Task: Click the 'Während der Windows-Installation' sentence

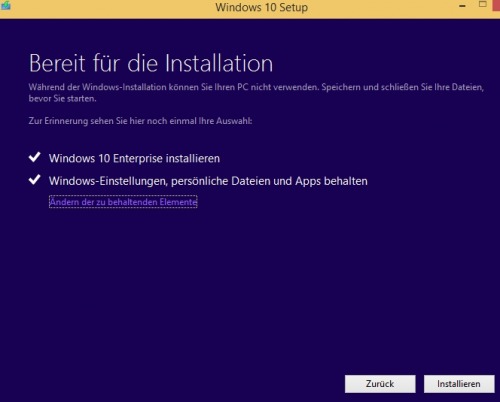Action: coord(174,87)
